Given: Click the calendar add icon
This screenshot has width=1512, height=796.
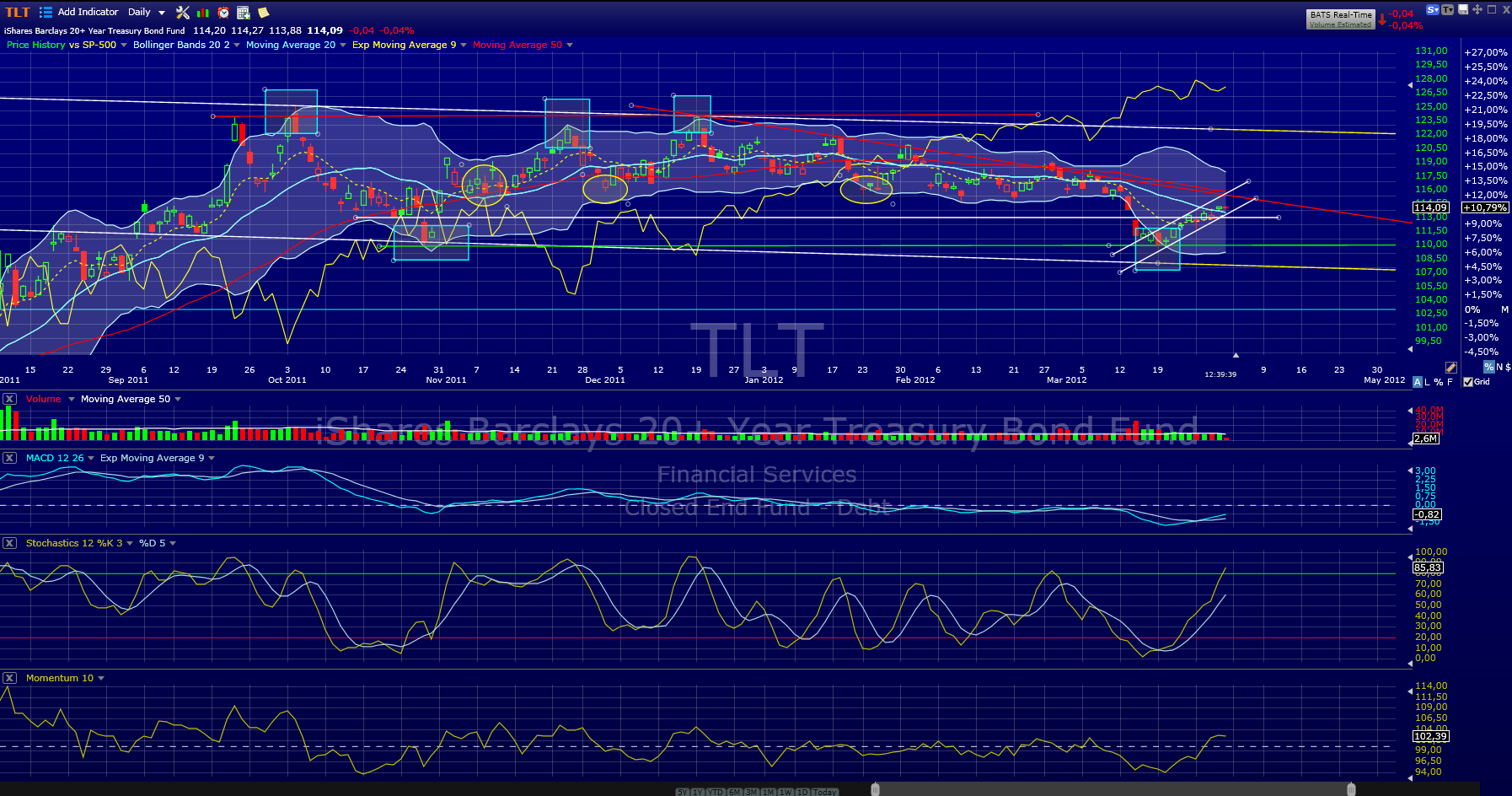Looking at the screenshot, I should [244, 12].
